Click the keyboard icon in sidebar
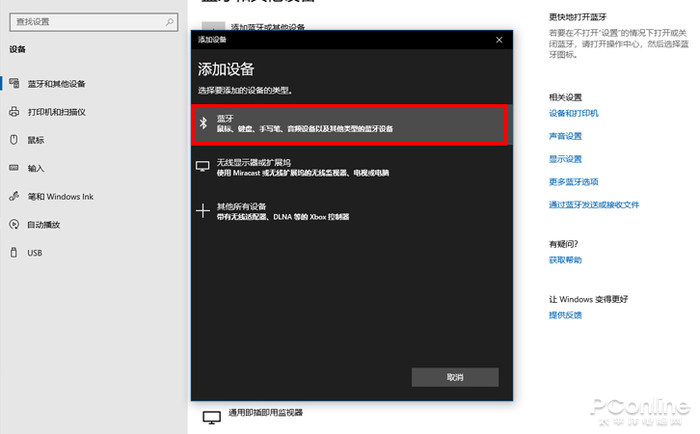The image size is (700, 434). pos(14,168)
